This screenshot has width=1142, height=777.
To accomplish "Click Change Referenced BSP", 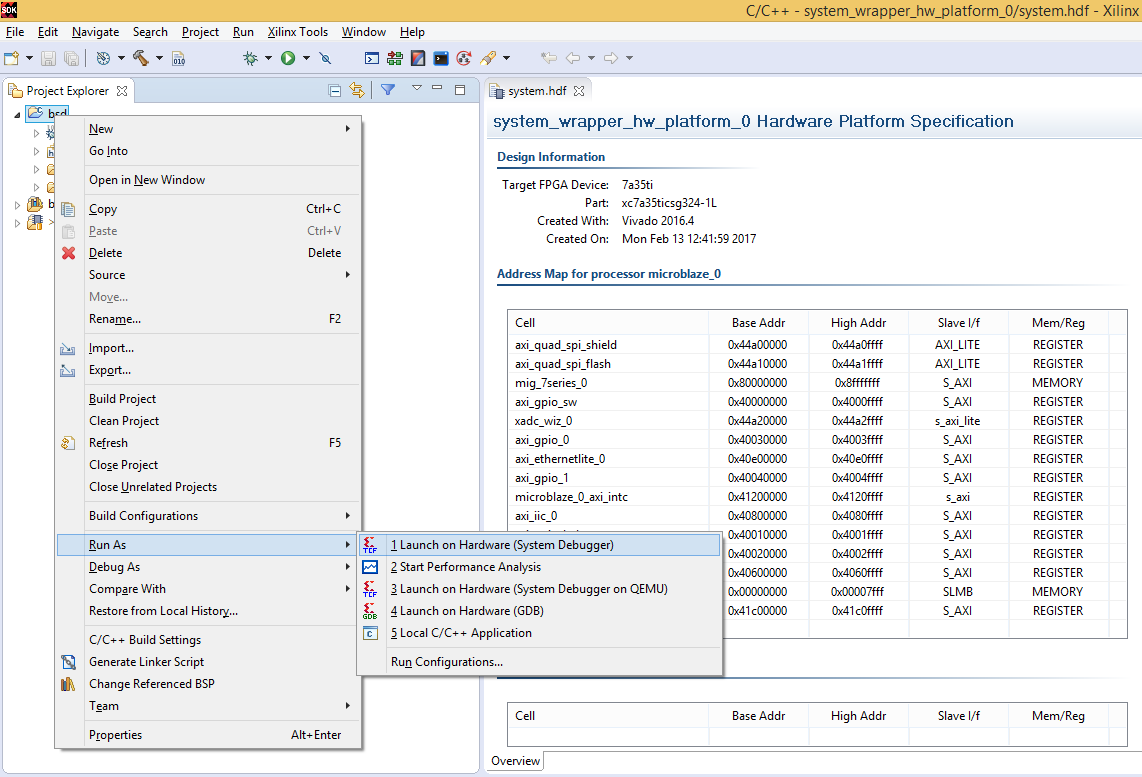I will (208, 684).
